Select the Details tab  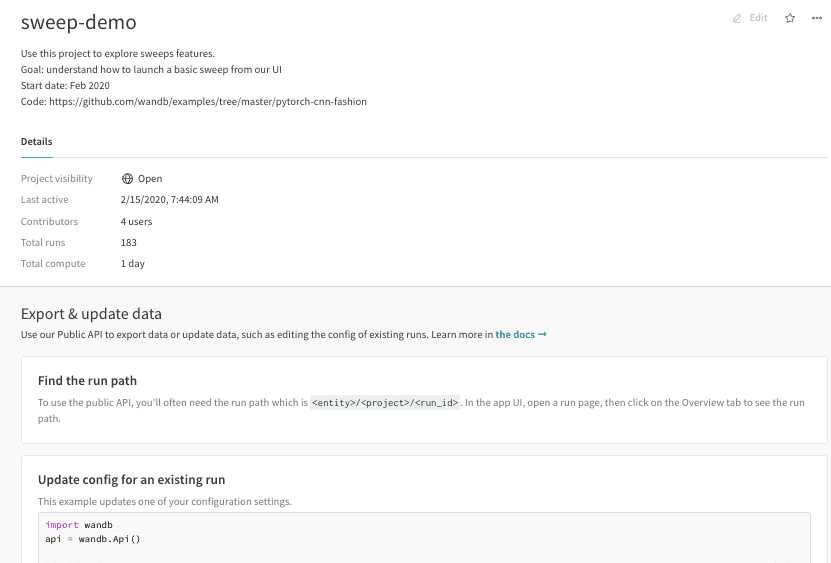pyautogui.click(x=37, y=142)
